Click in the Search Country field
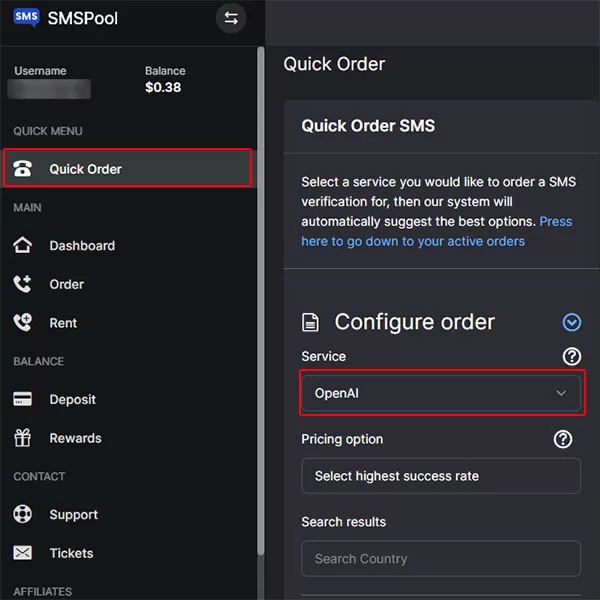 click(x=441, y=558)
